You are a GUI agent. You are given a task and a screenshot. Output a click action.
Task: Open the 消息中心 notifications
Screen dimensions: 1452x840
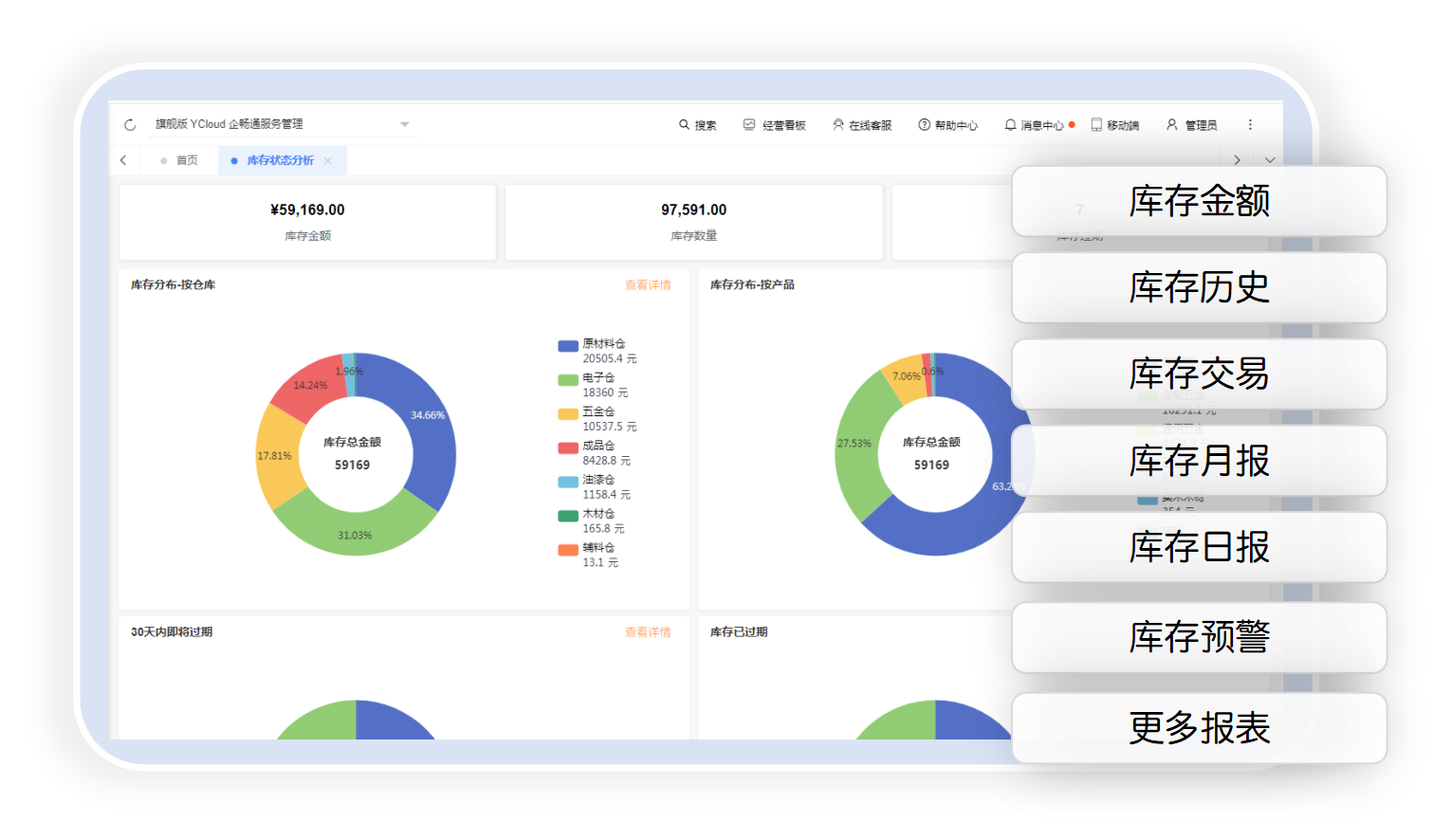pos(1035,125)
